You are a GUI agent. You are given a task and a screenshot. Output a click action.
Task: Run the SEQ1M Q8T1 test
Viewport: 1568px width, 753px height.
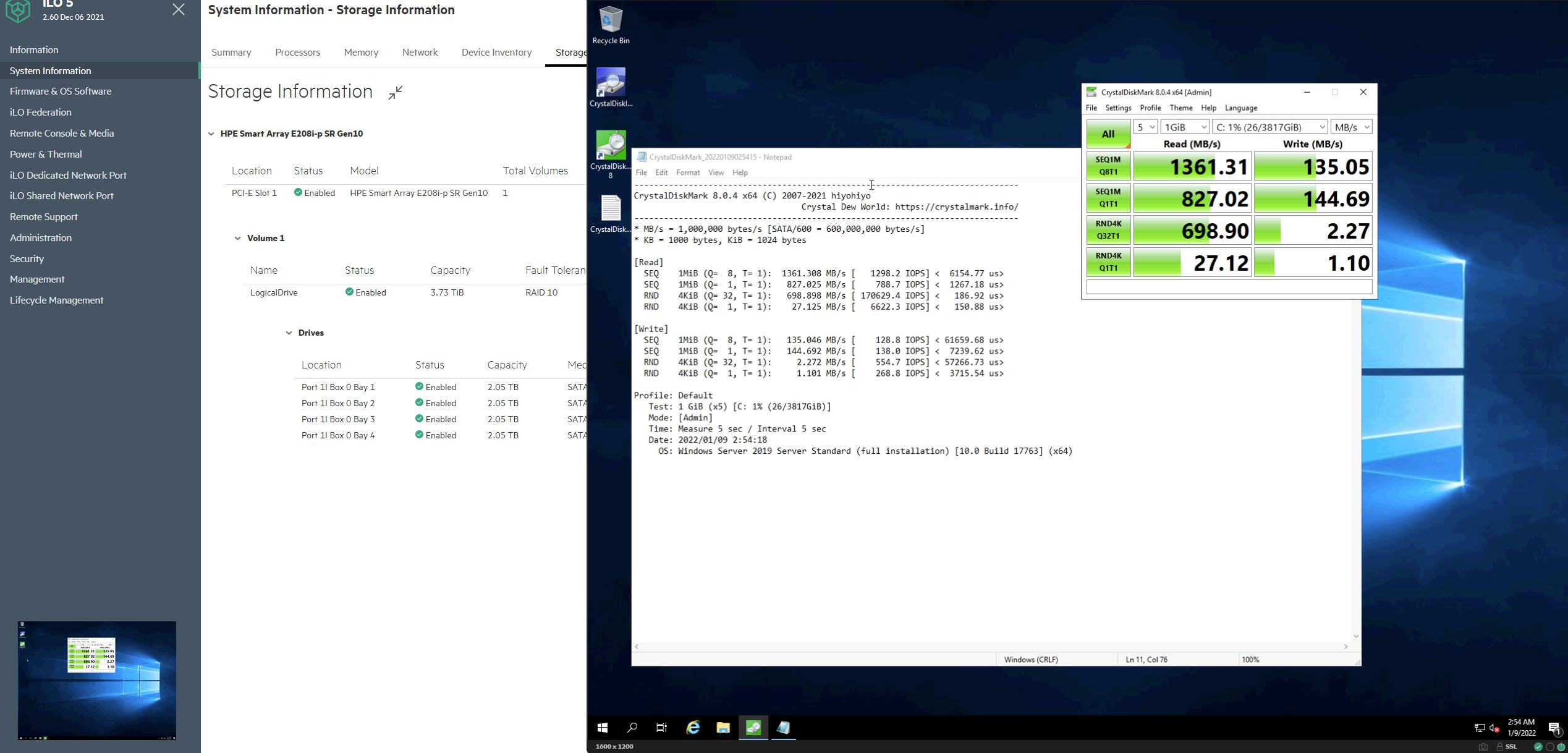(x=1108, y=166)
